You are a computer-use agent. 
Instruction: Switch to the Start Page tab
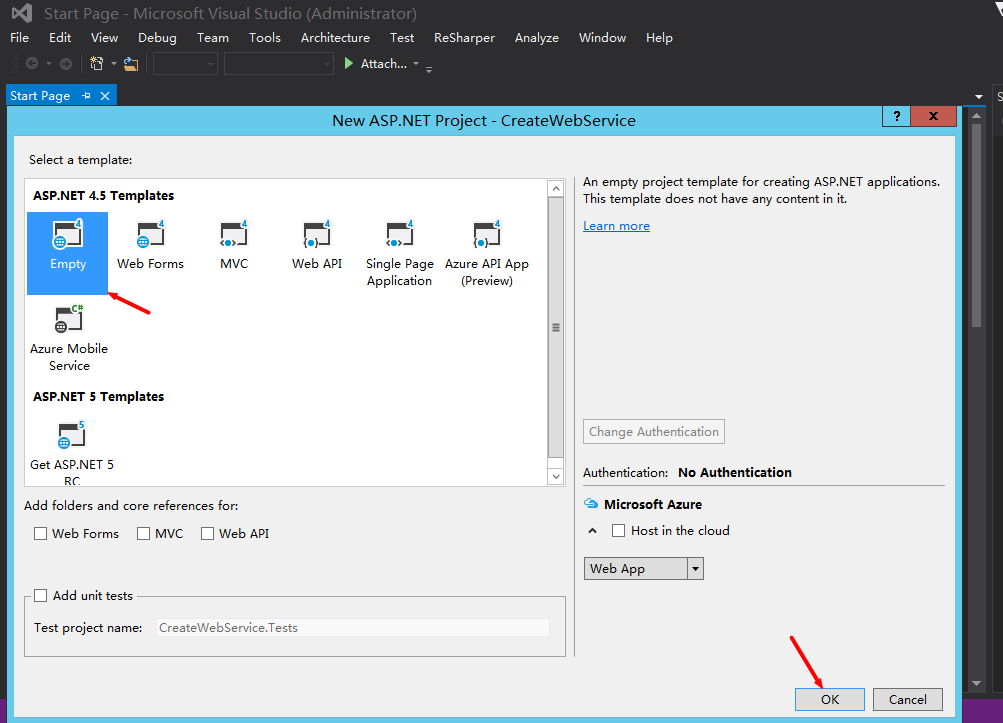point(40,96)
